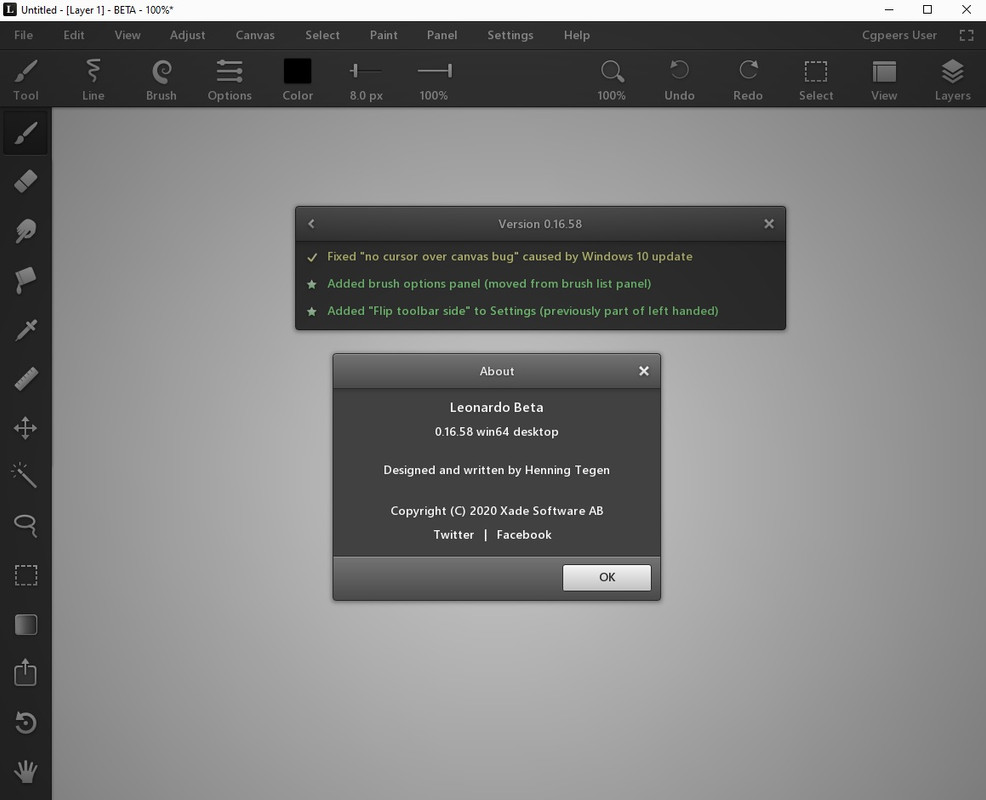
Task: Open the View toolbar button
Action: [884, 79]
